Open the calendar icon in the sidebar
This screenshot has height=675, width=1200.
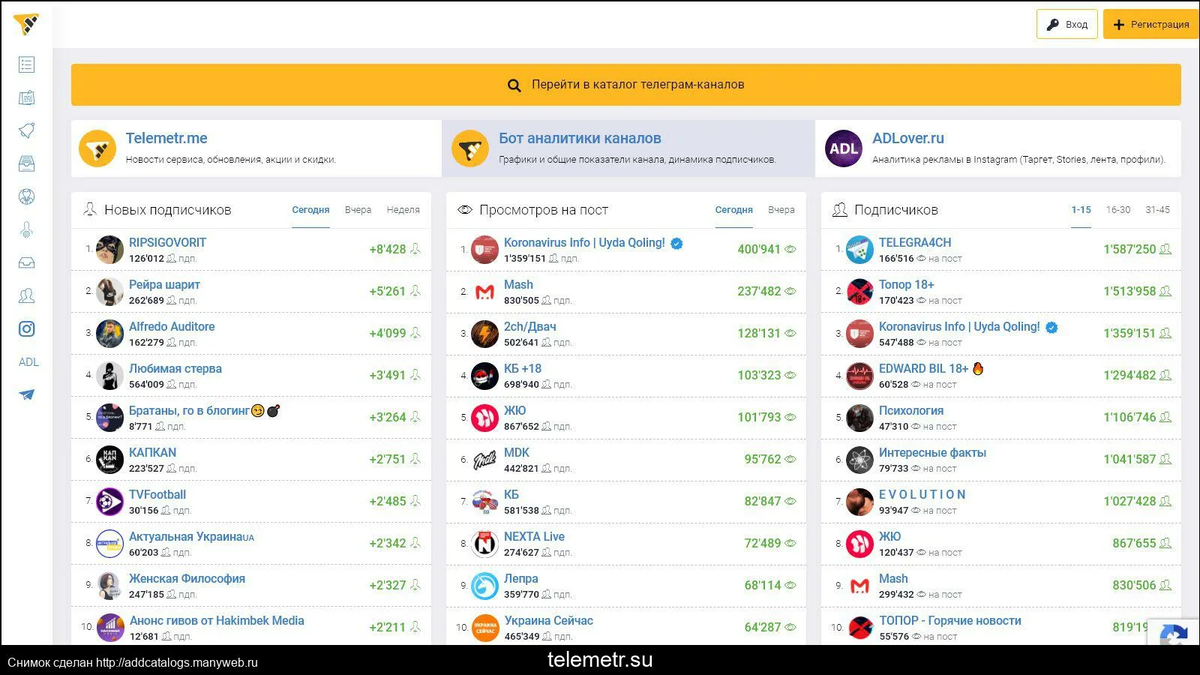click(27, 98)
